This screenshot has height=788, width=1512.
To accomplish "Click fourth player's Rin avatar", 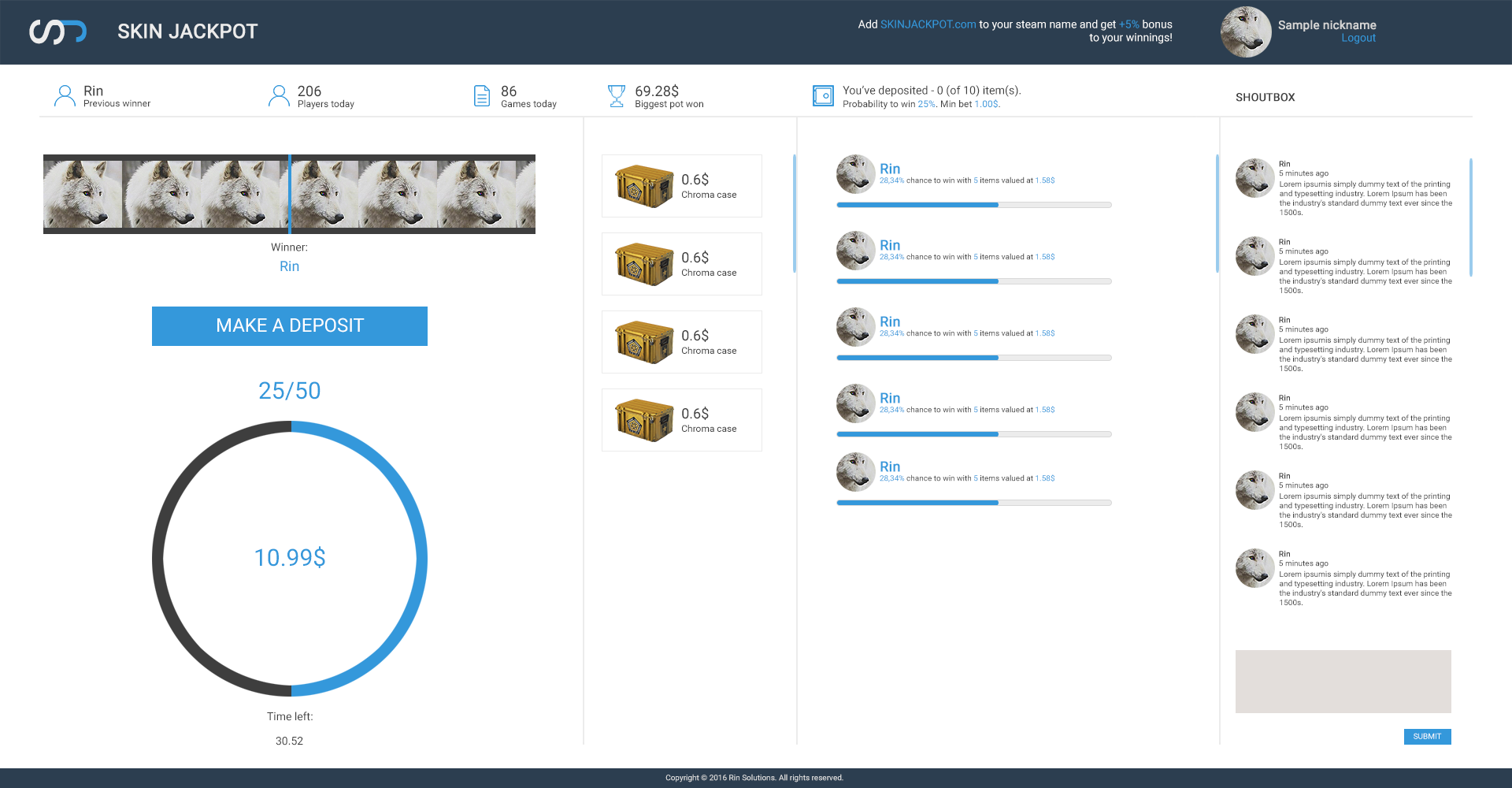I will point(856,403).
